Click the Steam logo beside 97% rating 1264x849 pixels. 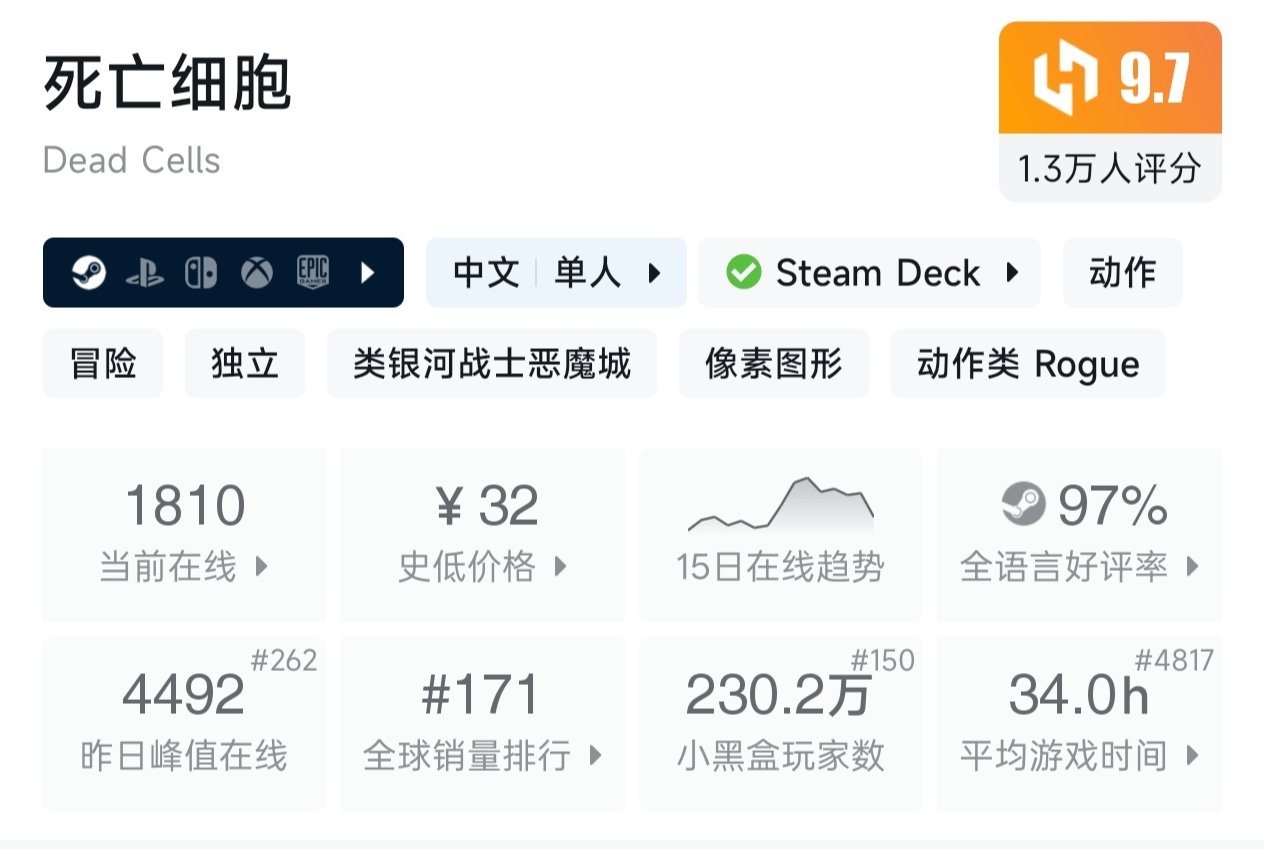coord(1023,505)
